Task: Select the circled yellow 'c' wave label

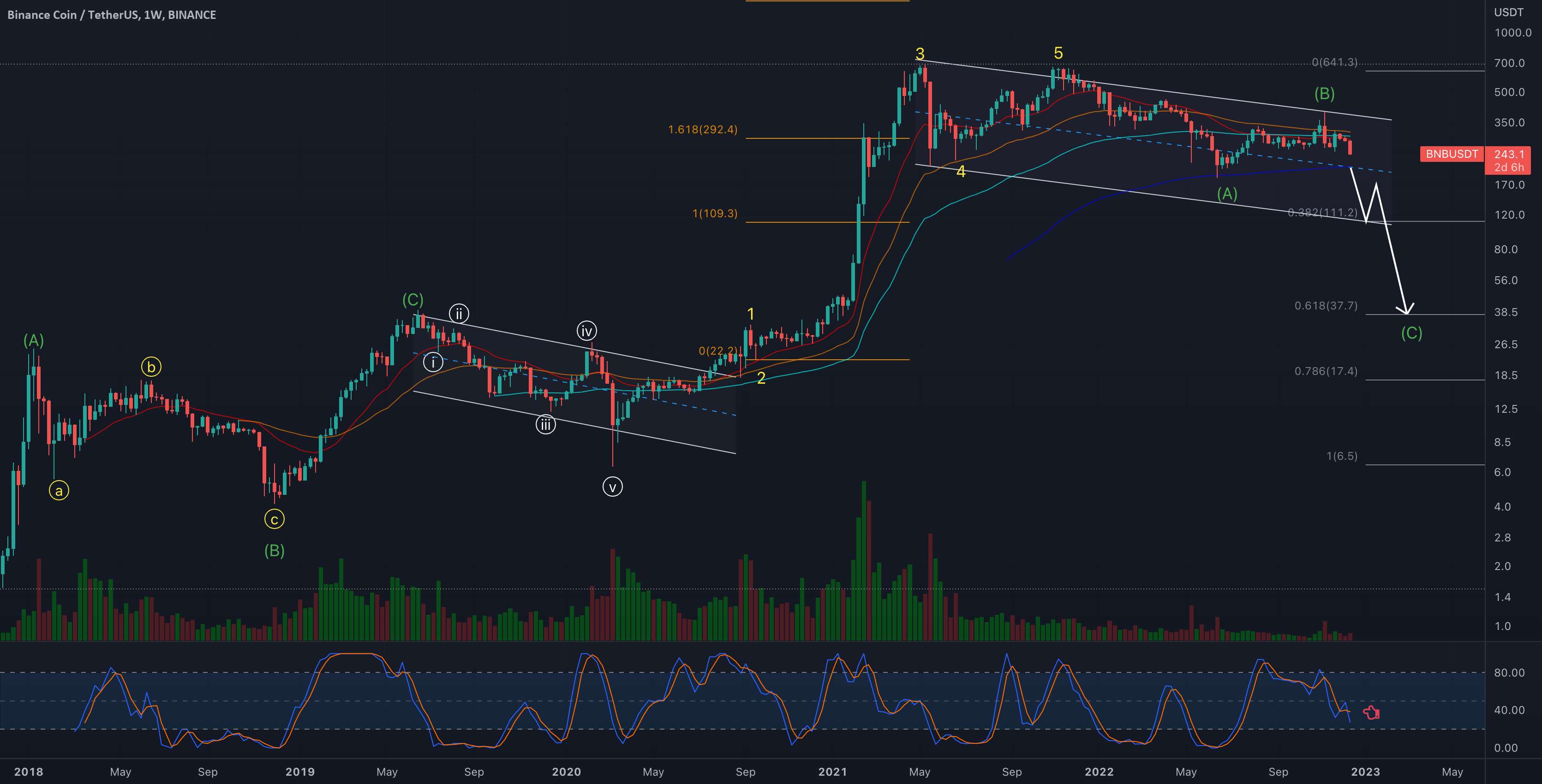Action: click(x=274, y=519)
